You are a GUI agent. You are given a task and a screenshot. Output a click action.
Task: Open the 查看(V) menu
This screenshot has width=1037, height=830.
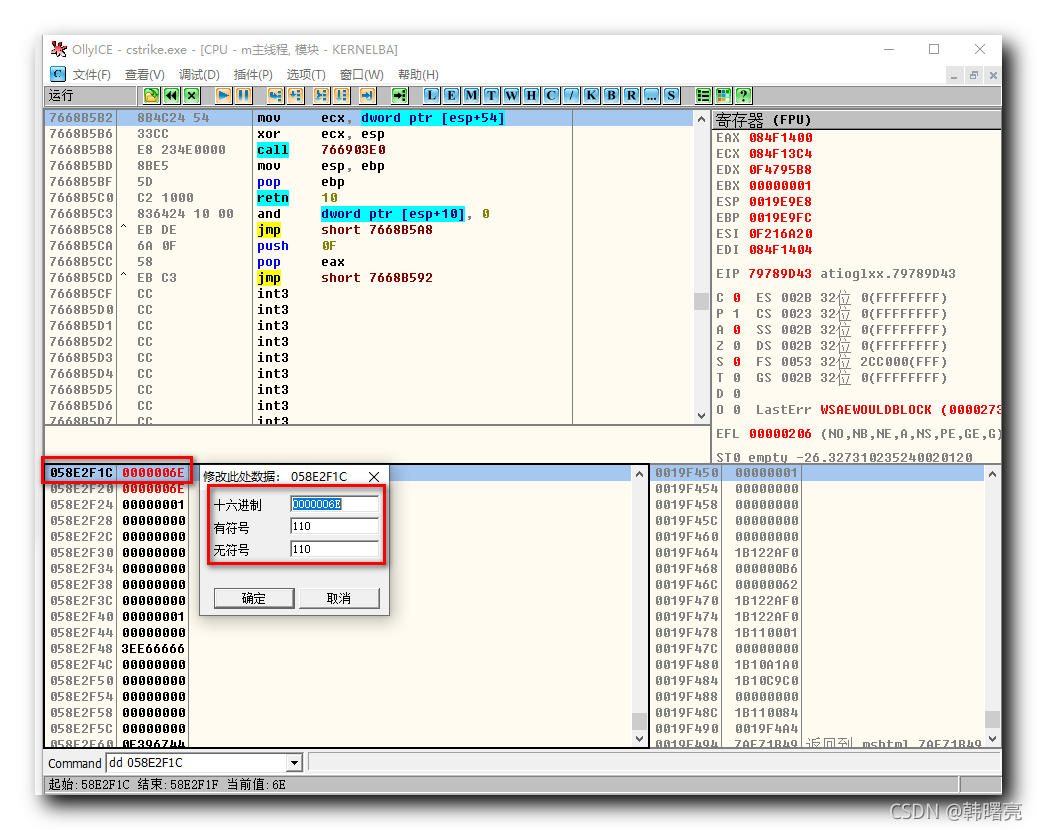[x=144, y=75]
